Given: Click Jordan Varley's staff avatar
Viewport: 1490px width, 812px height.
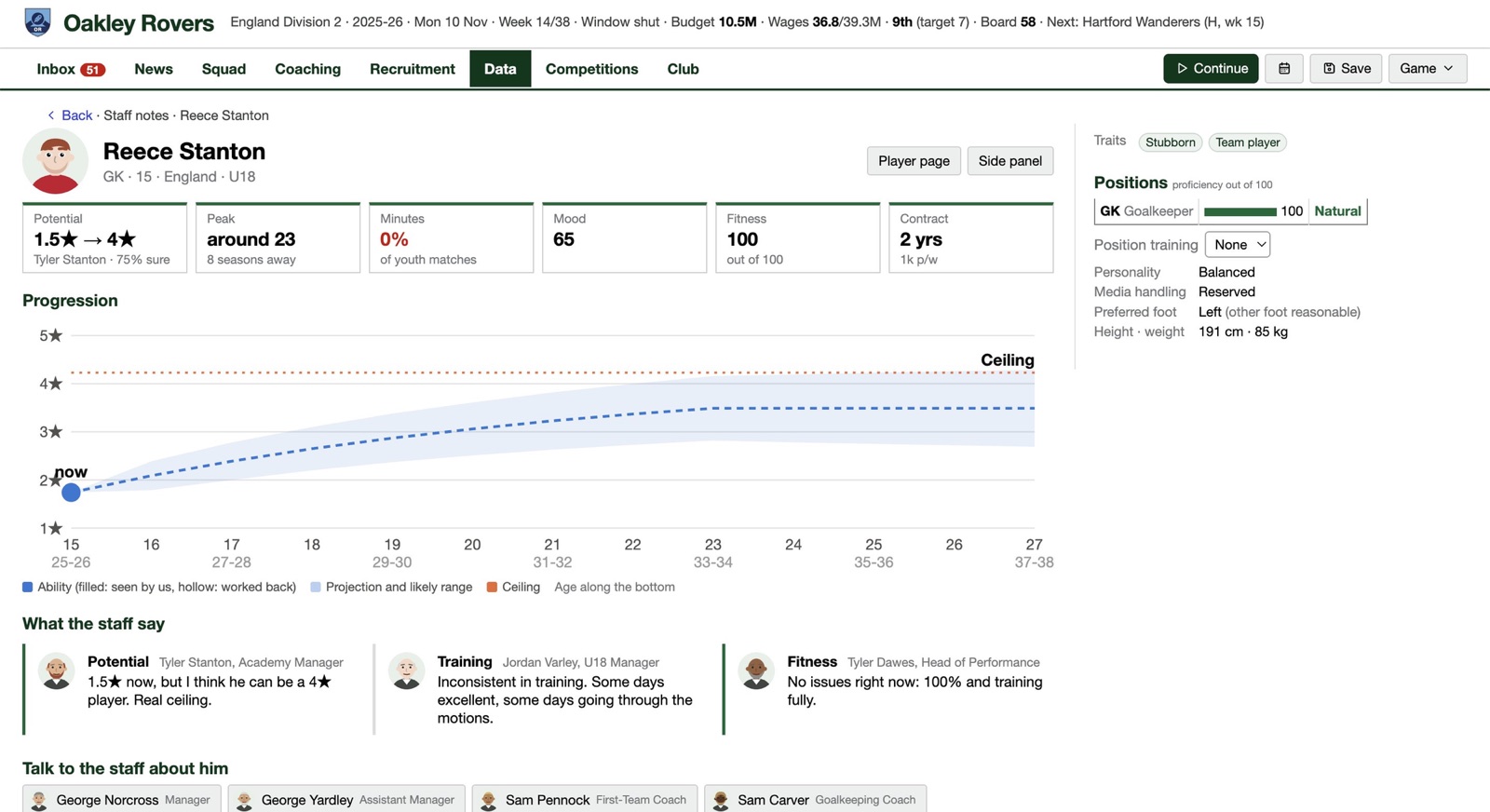Looking at the screenshot, I should [x=407, y=670].
